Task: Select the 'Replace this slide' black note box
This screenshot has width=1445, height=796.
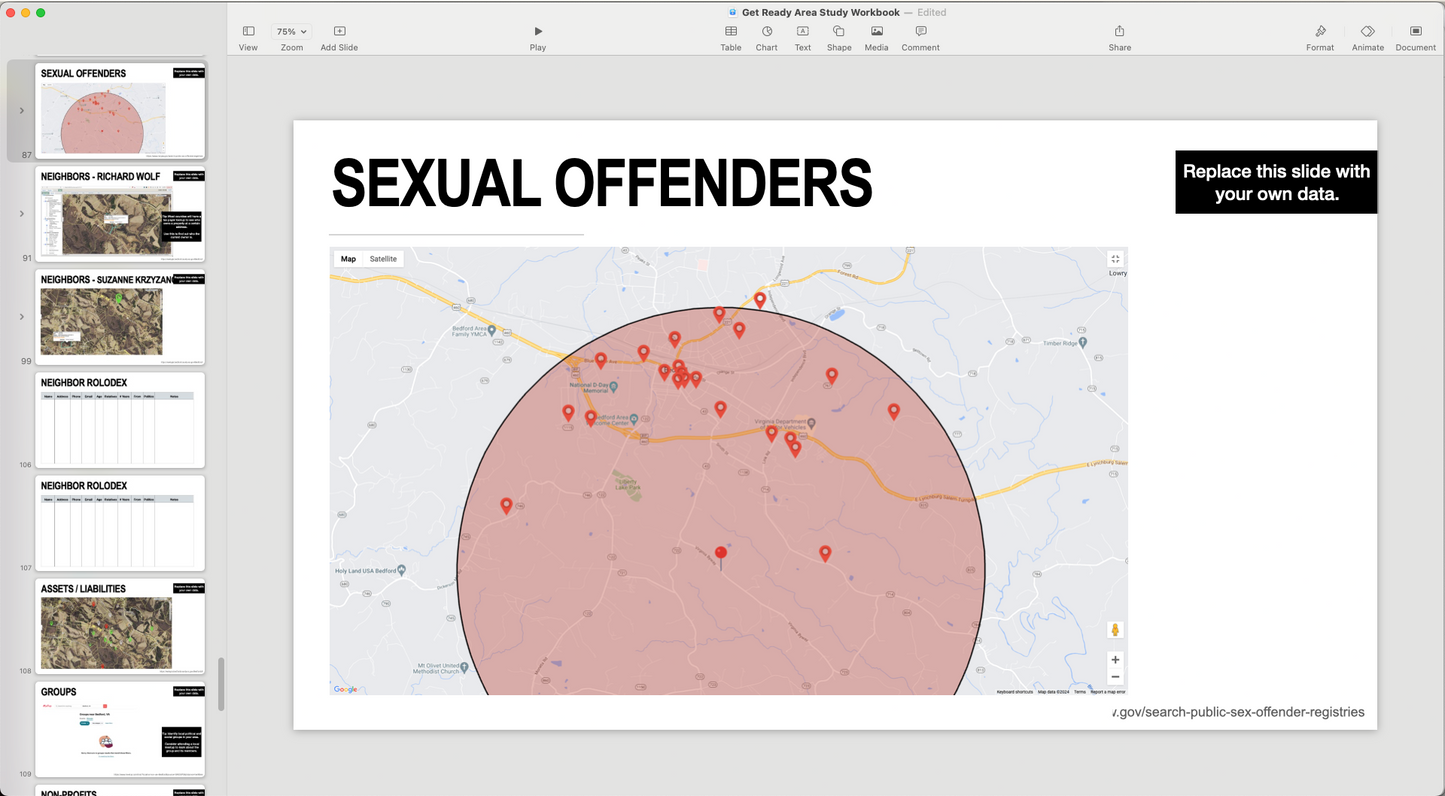Action: click(x=1276, y=182)
